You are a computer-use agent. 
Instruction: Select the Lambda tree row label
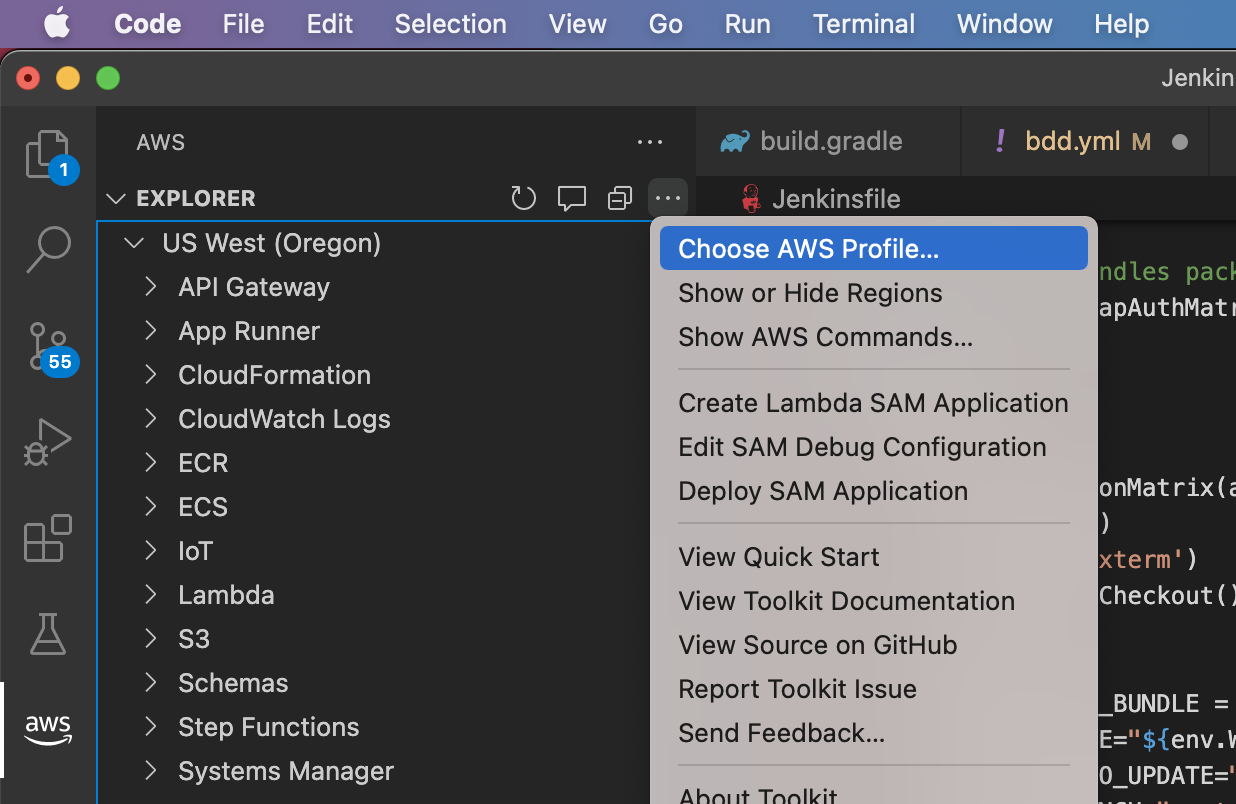[226, 595]
